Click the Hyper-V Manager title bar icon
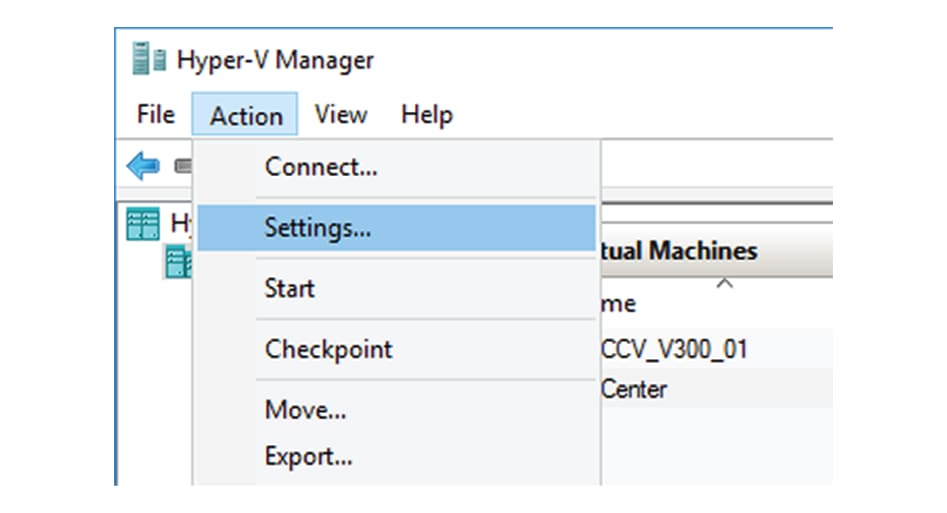 click(x=149, y=59)
